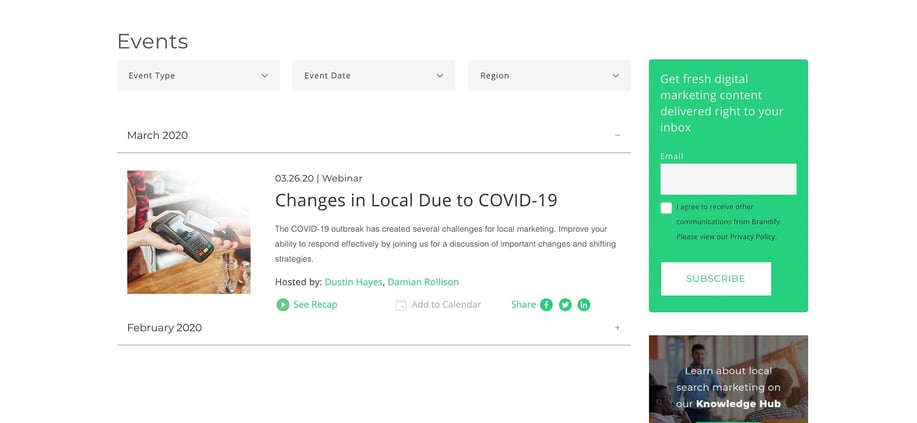Click the Facebook share icon

point(546,305)
